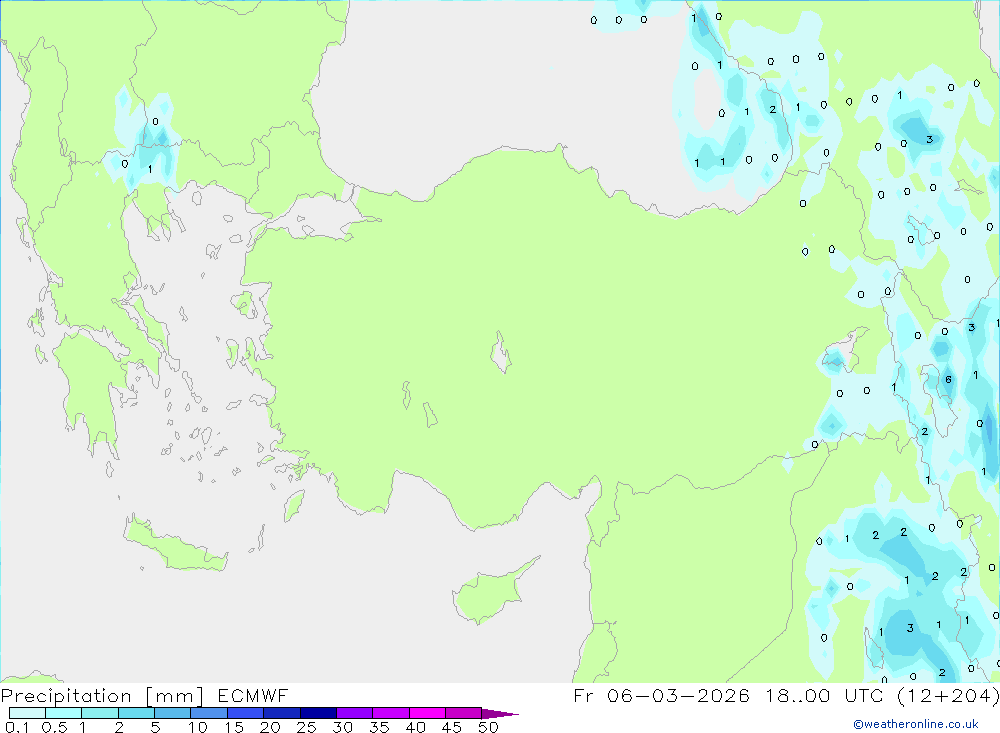1000x733 pixels.
Task: Pick the 15–20 mm legend color box
Action: [245, 713]
